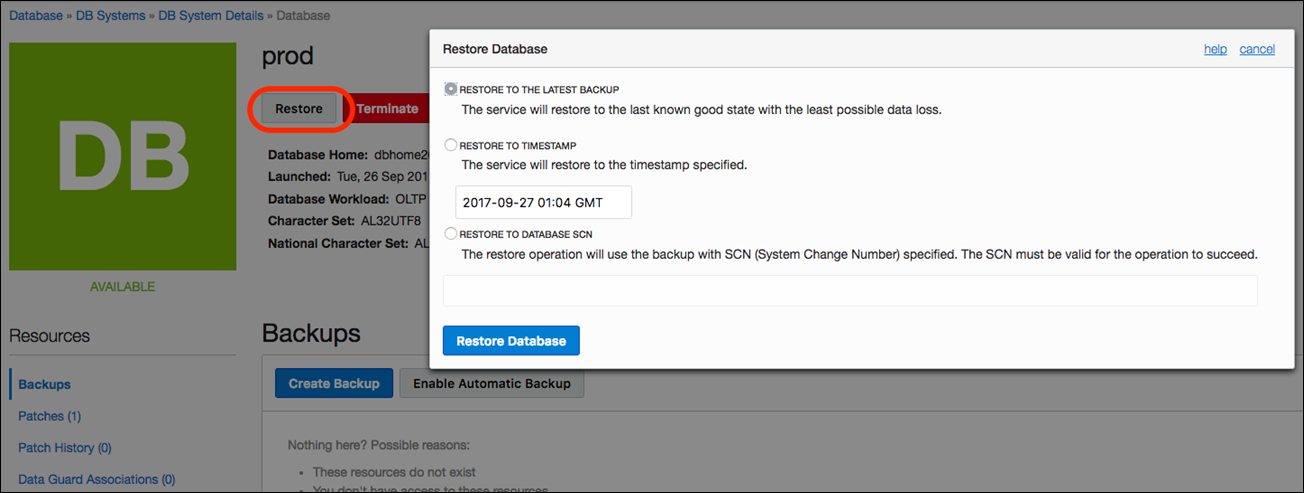Choose Restore to Database SCN option

[451, 233]
